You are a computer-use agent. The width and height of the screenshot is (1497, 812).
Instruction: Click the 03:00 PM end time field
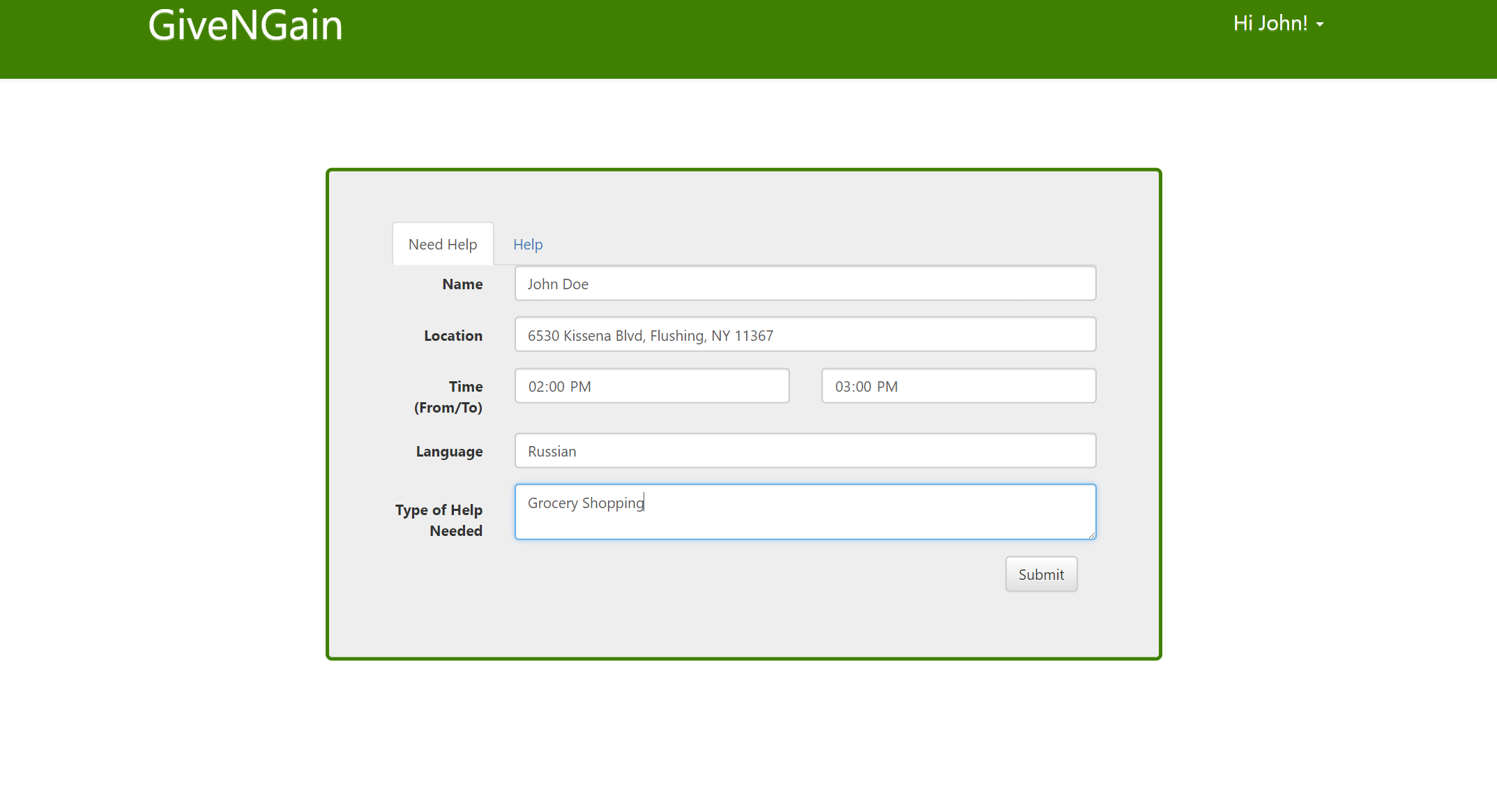tap(958, 386)
